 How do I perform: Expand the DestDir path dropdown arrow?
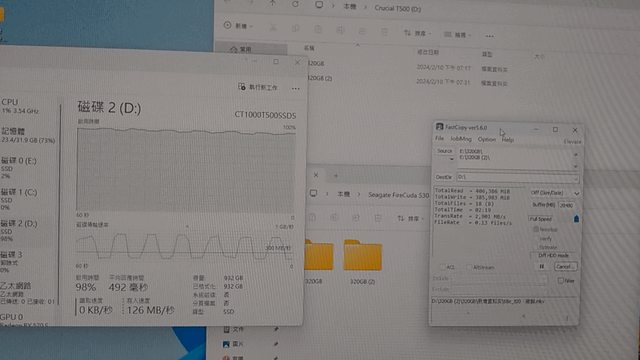pyautogui.click(x=575, y=178)
